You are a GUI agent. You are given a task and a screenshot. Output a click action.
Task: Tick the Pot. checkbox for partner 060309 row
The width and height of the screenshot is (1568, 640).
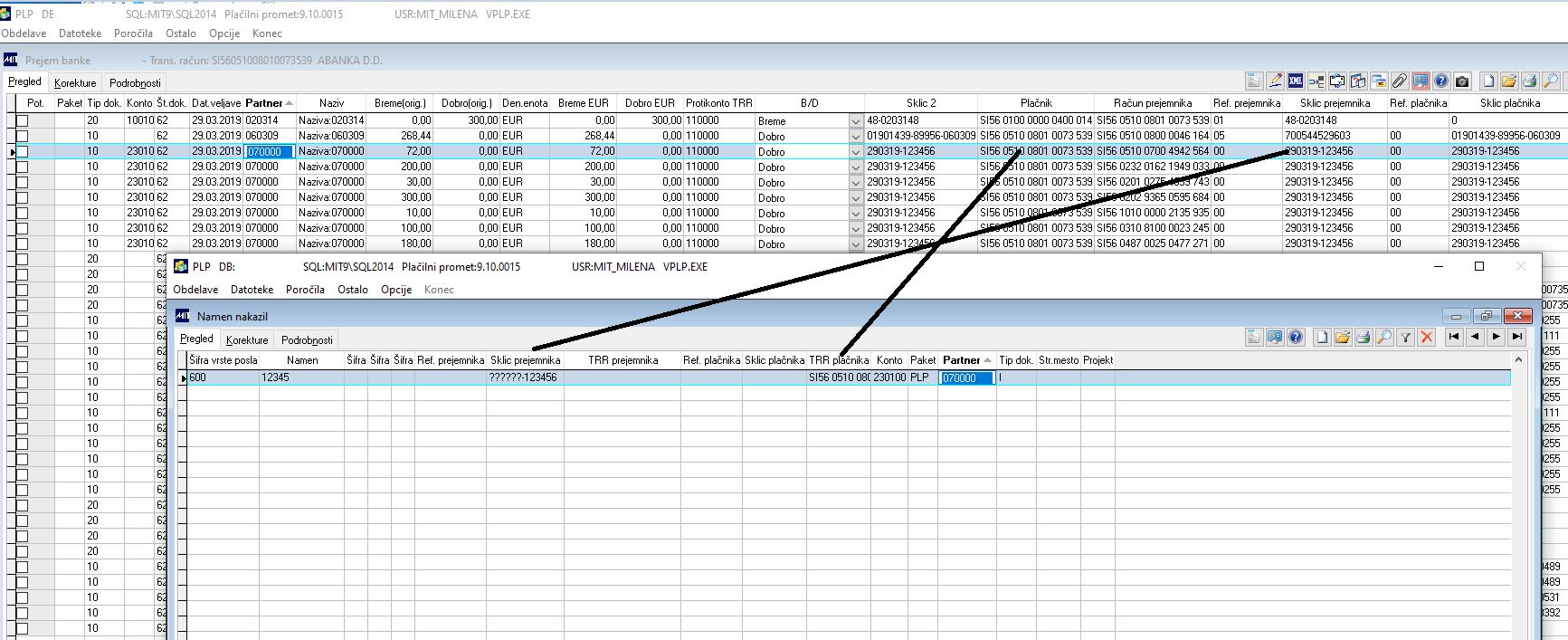[23, 136]
